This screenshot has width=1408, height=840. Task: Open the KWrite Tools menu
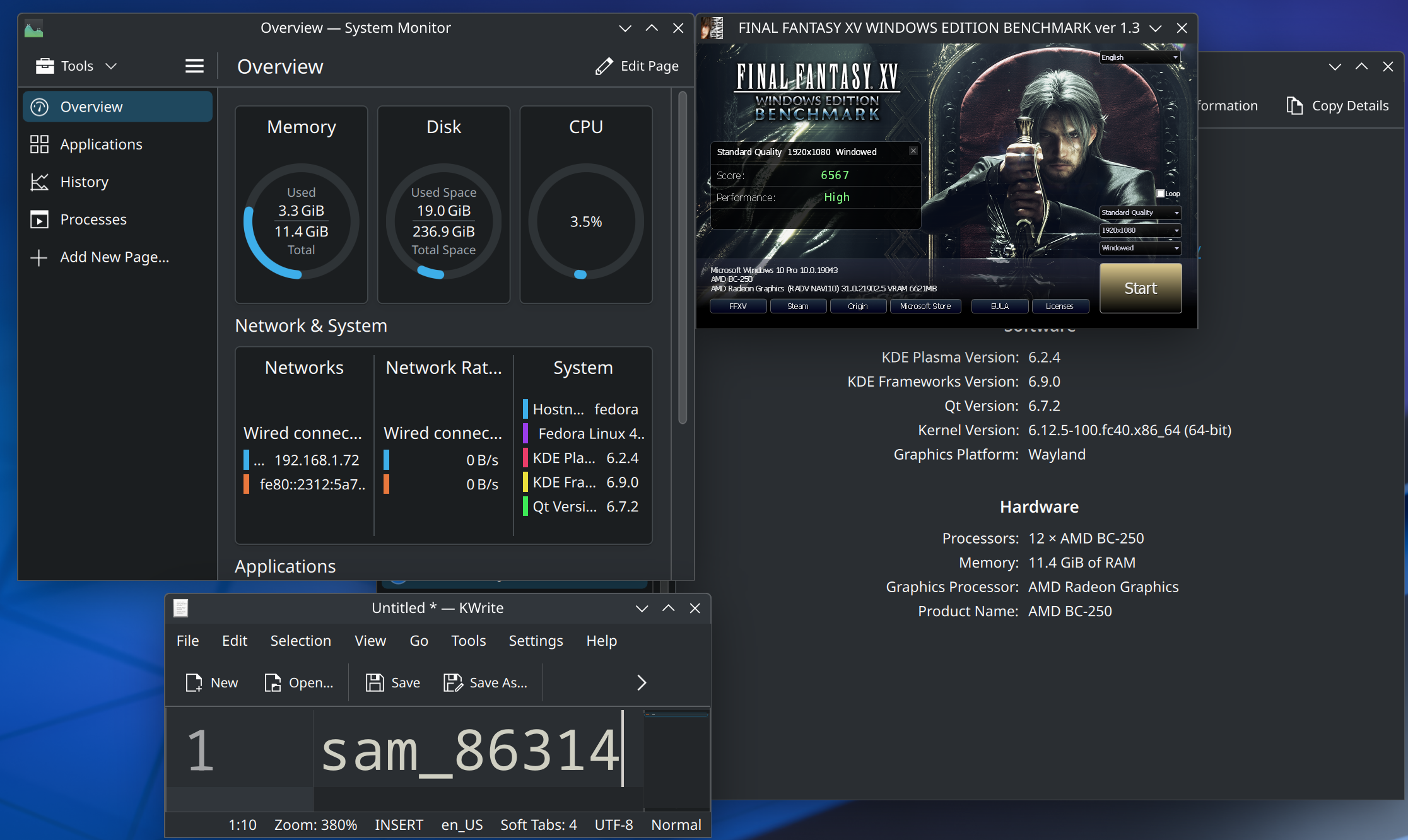click(469, 641)
